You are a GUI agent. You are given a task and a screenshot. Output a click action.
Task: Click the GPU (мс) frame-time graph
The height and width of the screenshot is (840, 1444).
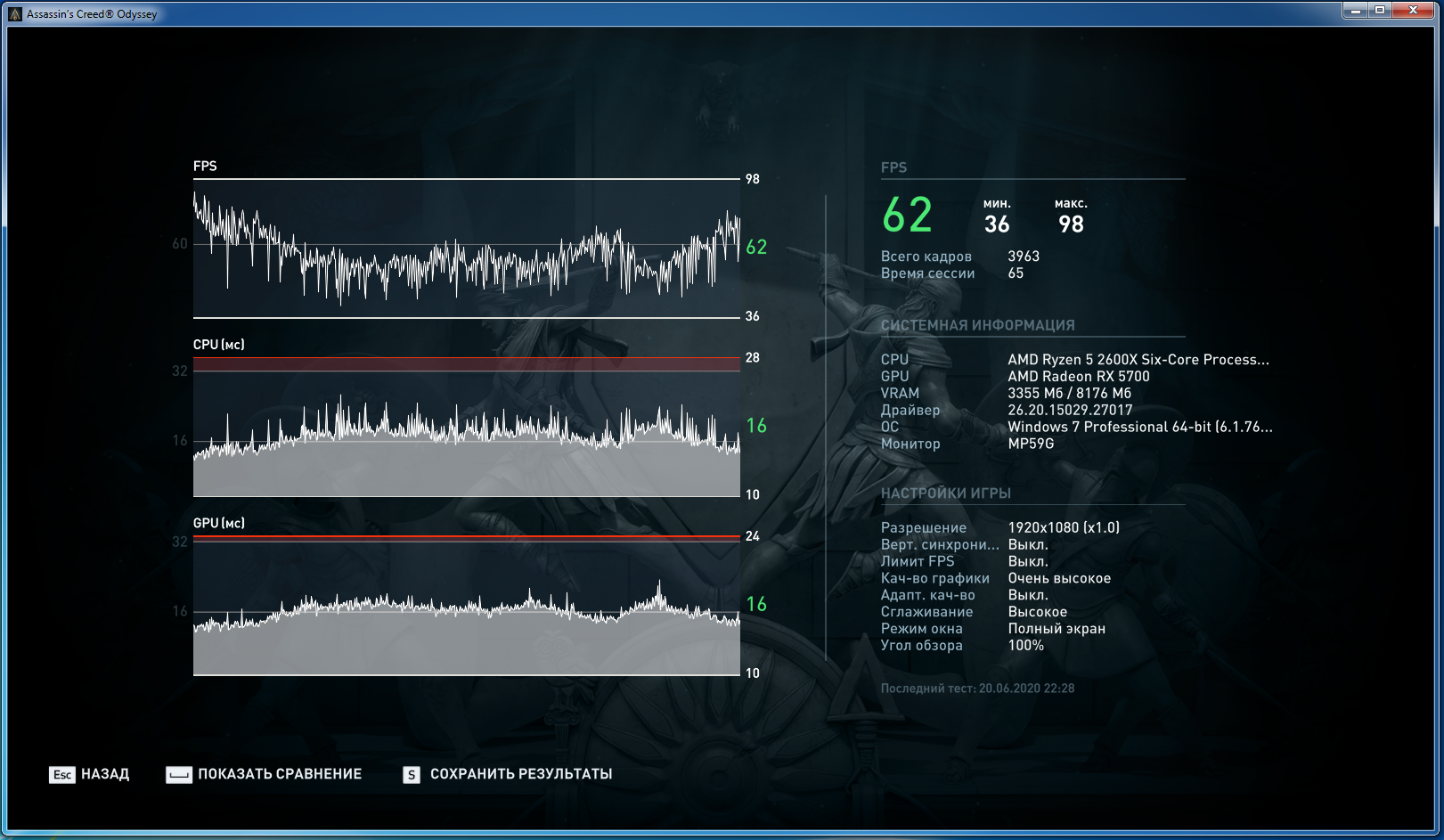[467, 606]
